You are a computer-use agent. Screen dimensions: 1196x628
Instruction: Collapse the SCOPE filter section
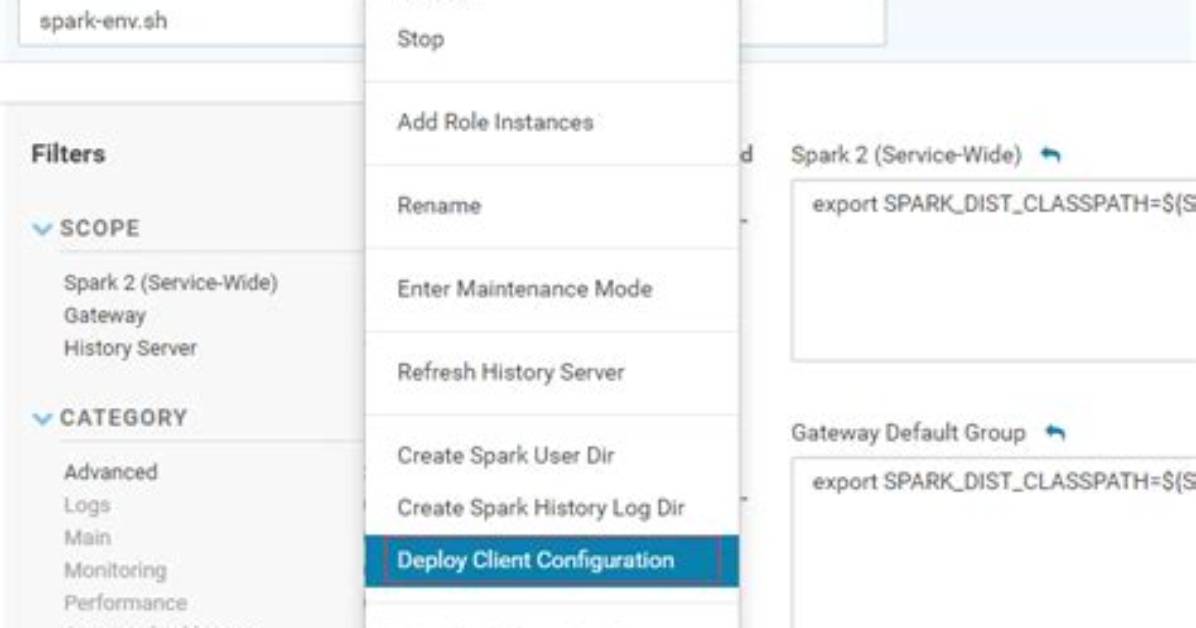click(x=43, y=228)
